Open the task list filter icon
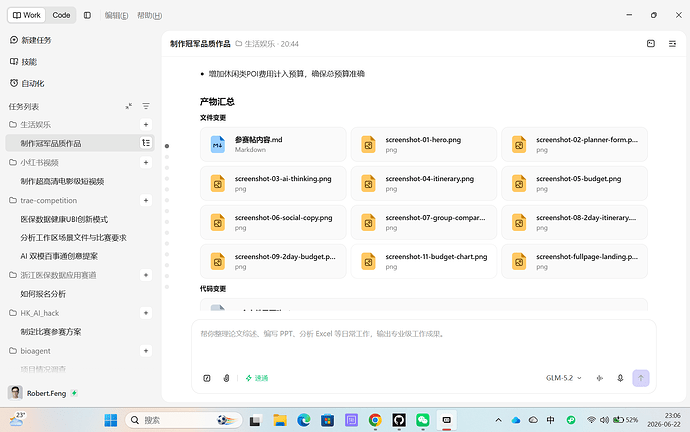 (x=146, y=106)
